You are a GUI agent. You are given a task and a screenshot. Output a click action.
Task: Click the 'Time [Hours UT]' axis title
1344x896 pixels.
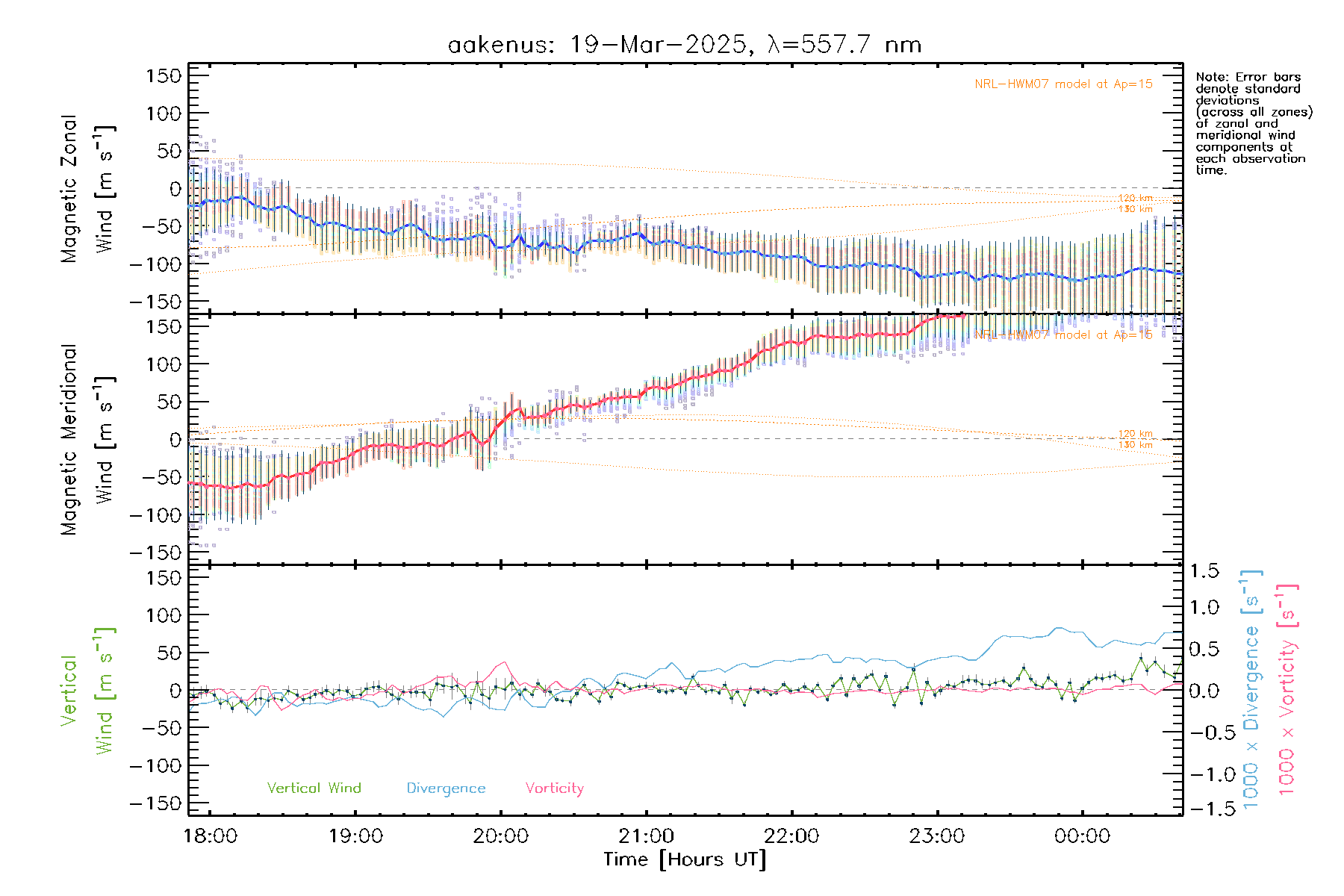pos(685,860)
